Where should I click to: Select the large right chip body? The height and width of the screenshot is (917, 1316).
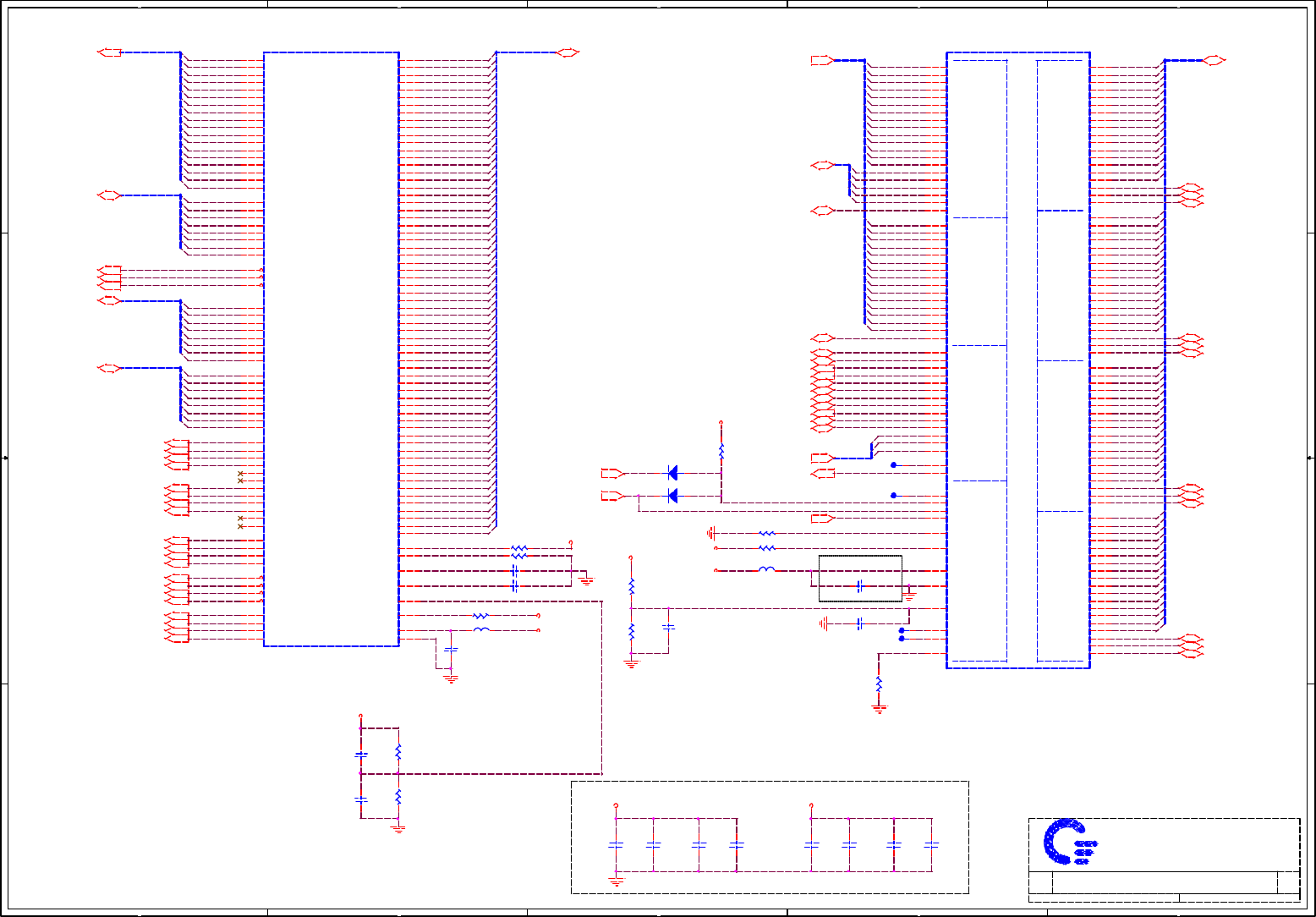[x=1018, y=360]
